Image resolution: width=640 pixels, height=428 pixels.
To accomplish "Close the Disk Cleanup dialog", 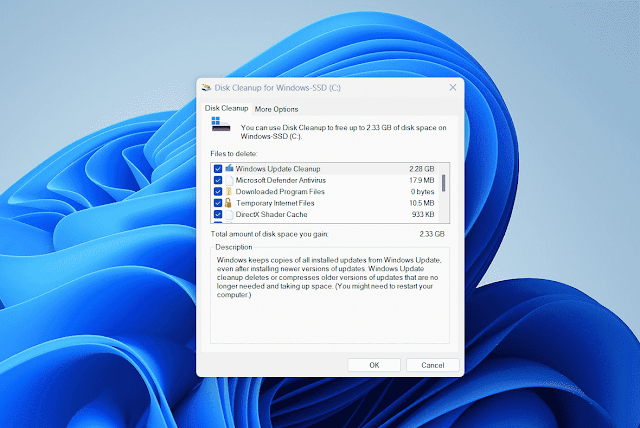I will [x=453, y=88].
